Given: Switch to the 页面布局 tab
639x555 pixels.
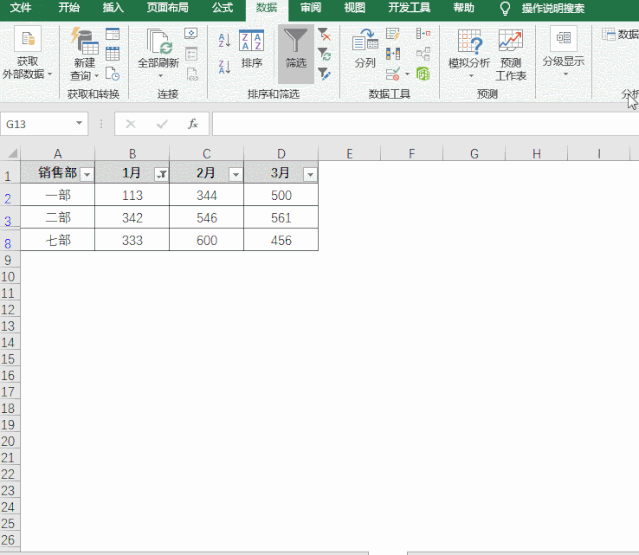Looking at the screenshot, I should pyautogui.click(x=167, y=8).
